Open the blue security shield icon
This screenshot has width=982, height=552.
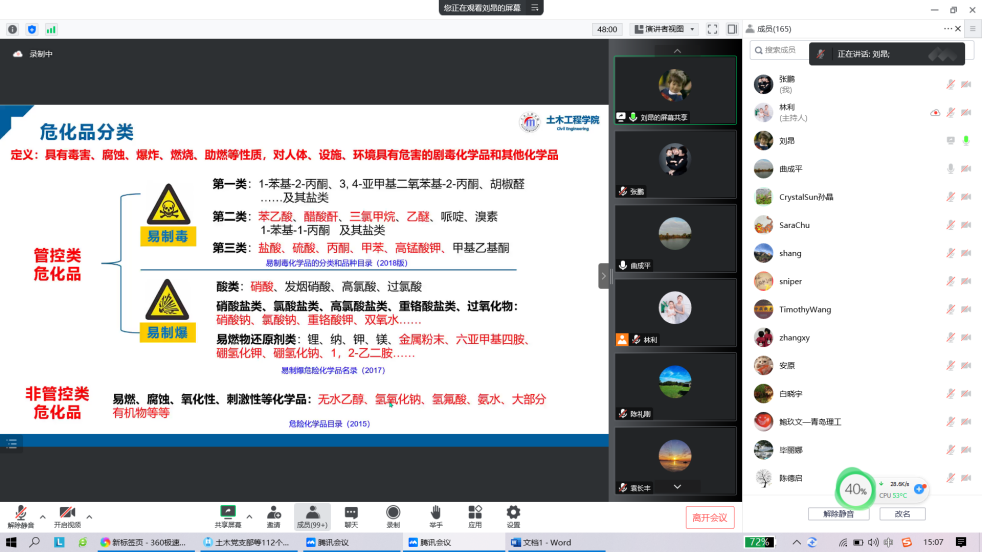click(32, 29)
